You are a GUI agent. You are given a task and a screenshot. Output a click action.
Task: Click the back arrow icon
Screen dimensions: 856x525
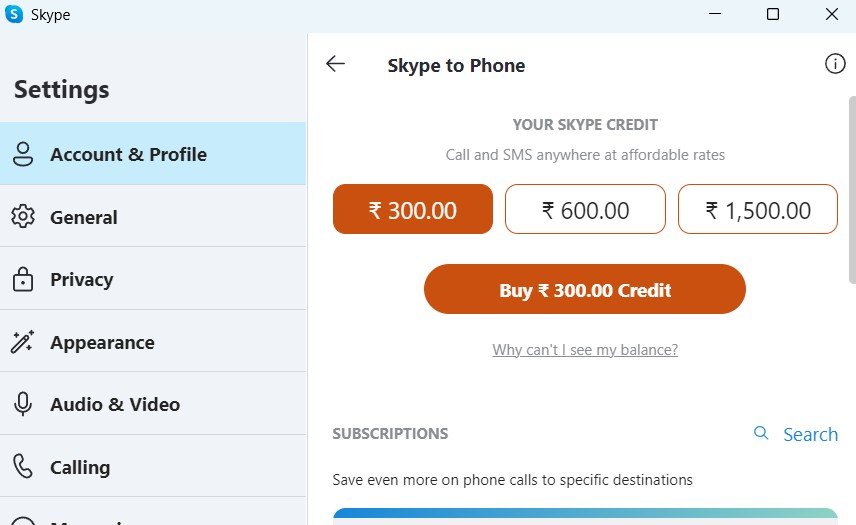pyautogui.click(x=335, y=64)
